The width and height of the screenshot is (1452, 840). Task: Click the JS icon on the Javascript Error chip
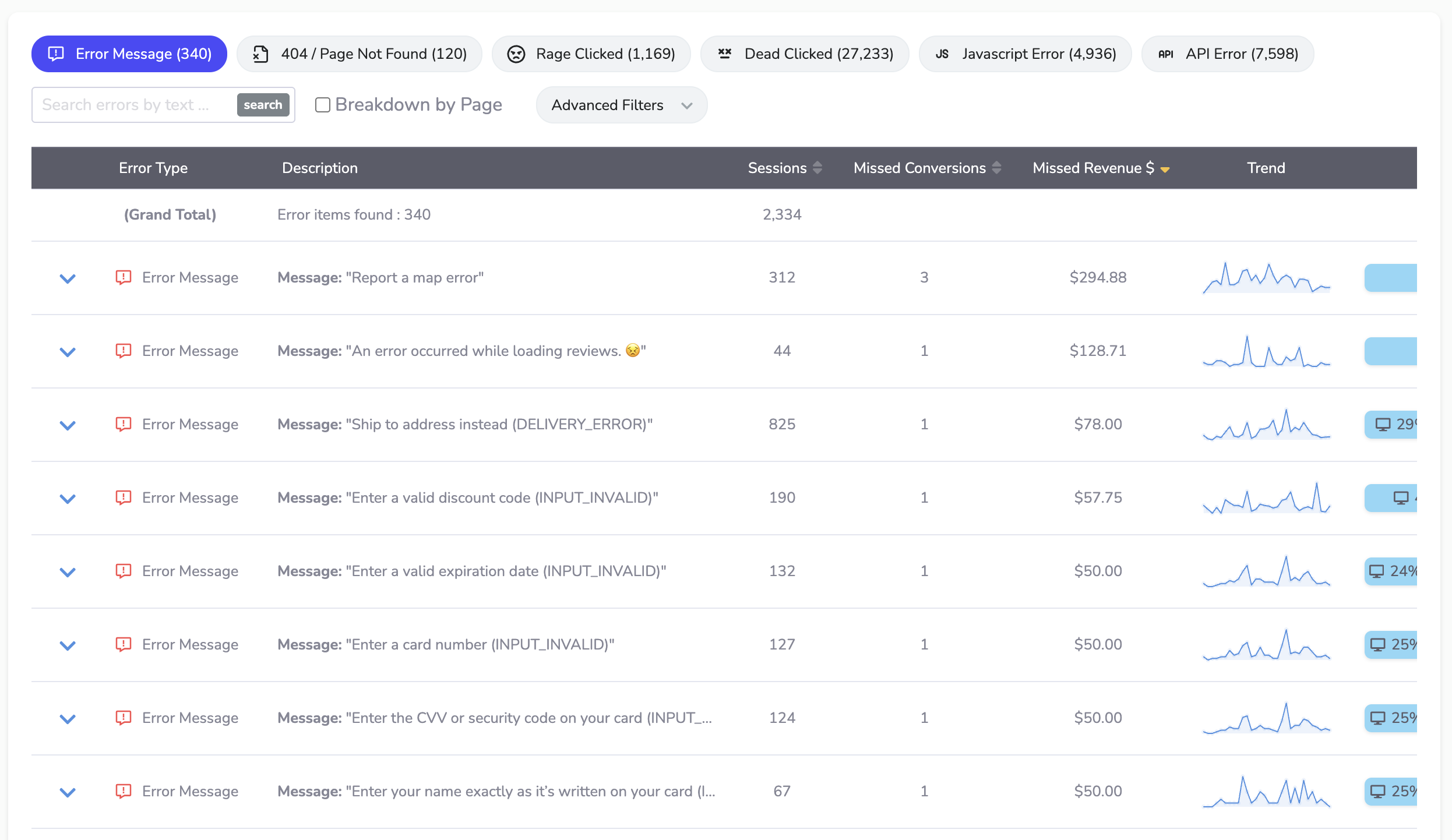click(x=943, y=54)
